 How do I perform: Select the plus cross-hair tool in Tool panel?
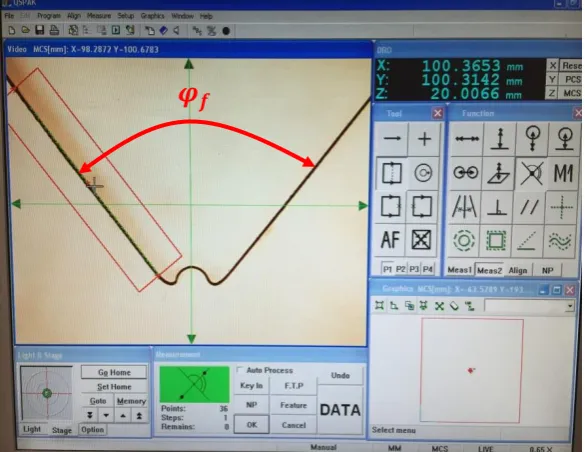click(x=424, y=139)
